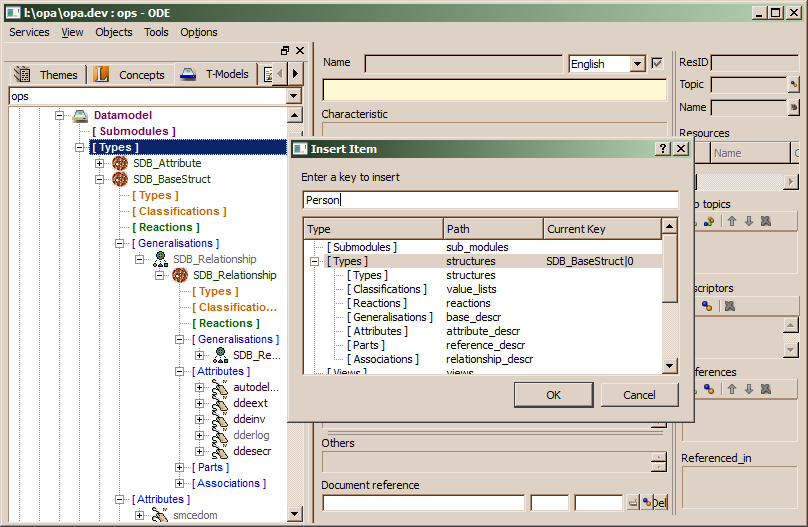The image size is (808, 527).
Task: Open the English language dropdown
Action: click(x=637, y=64)
